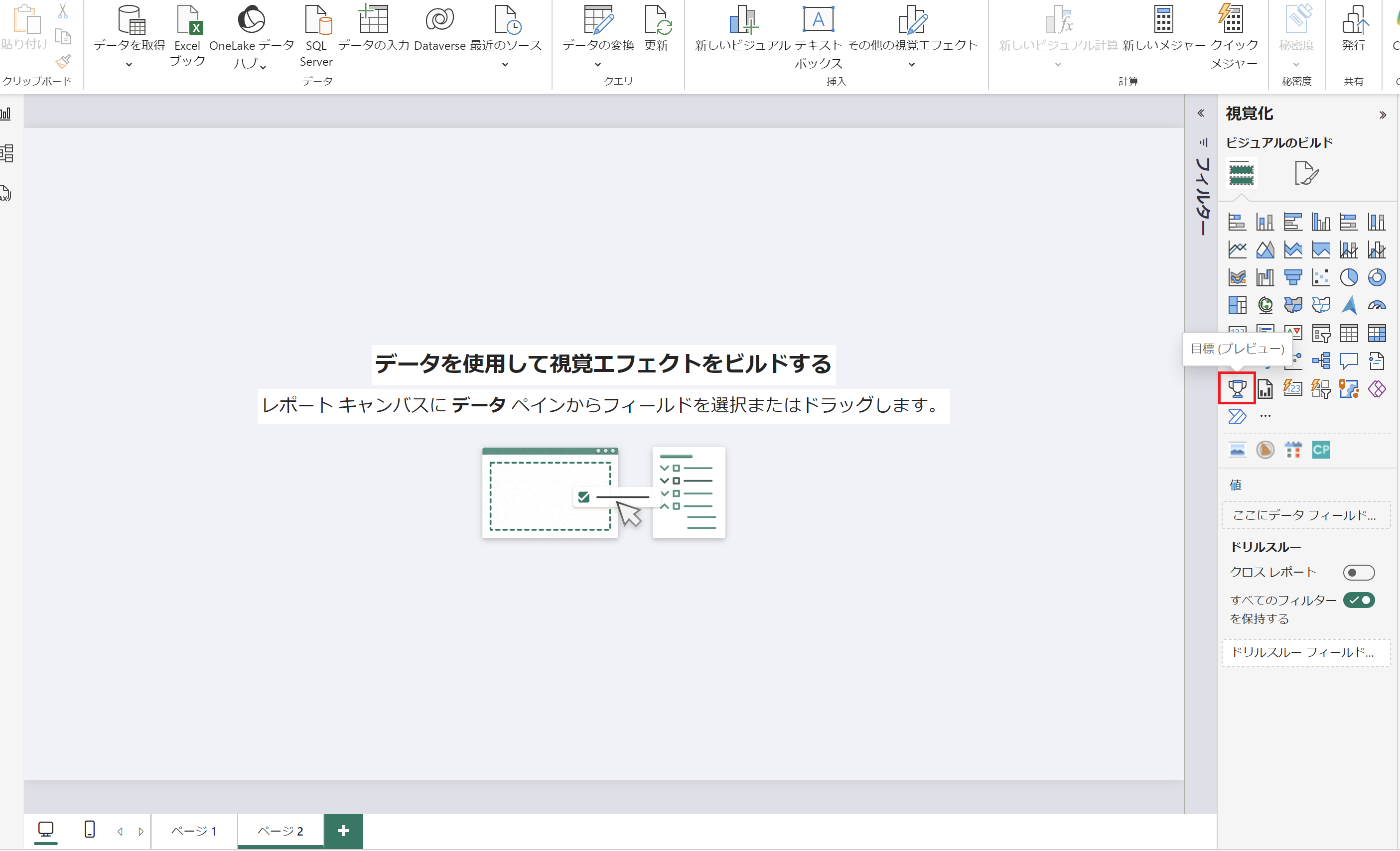Open the format visual tab
Image resolution: width=1400 pixels, height=851 pixels.
(x=1306, y=174)
